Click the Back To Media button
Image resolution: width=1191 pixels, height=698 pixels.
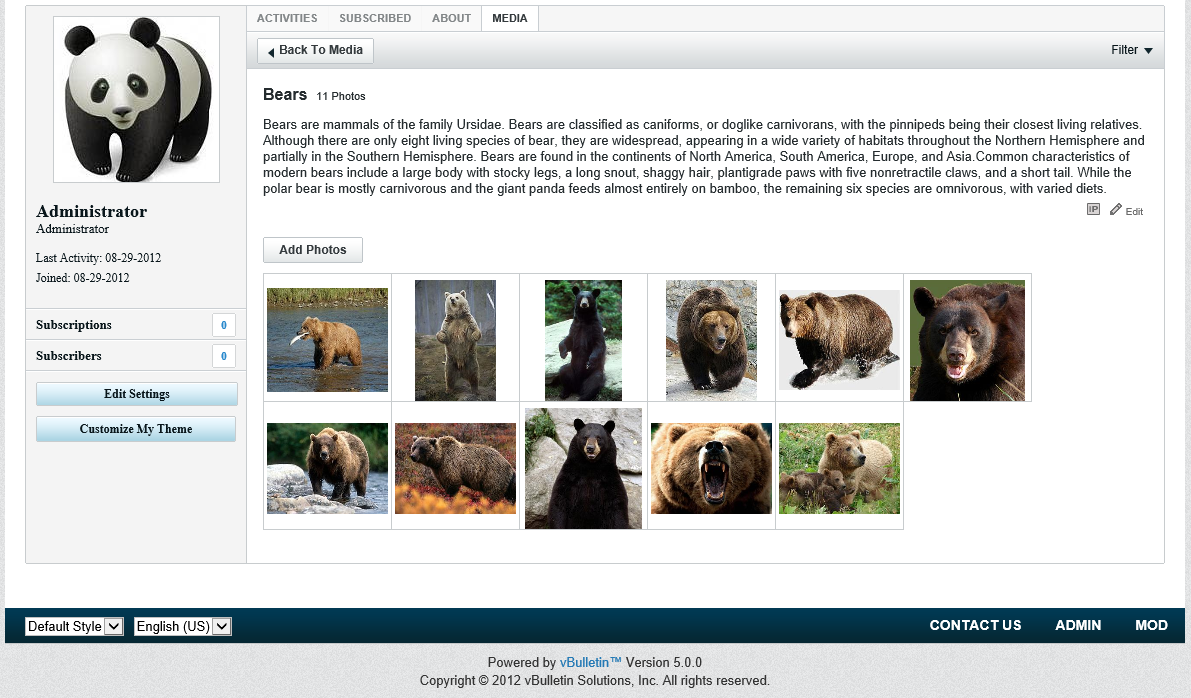pos(315,51)
